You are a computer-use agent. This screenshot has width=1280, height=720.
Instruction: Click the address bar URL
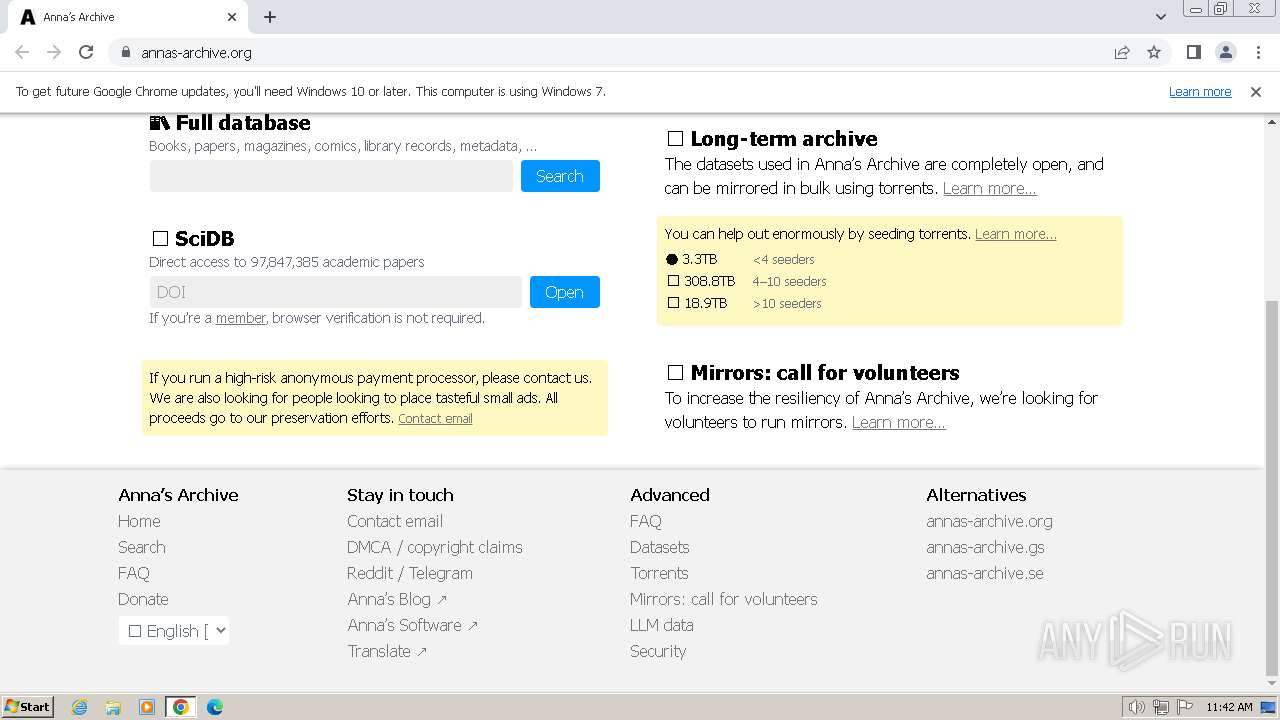(196, 52)
